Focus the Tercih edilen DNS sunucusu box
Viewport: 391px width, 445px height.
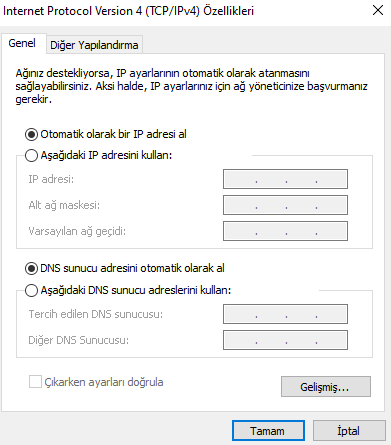285,314
